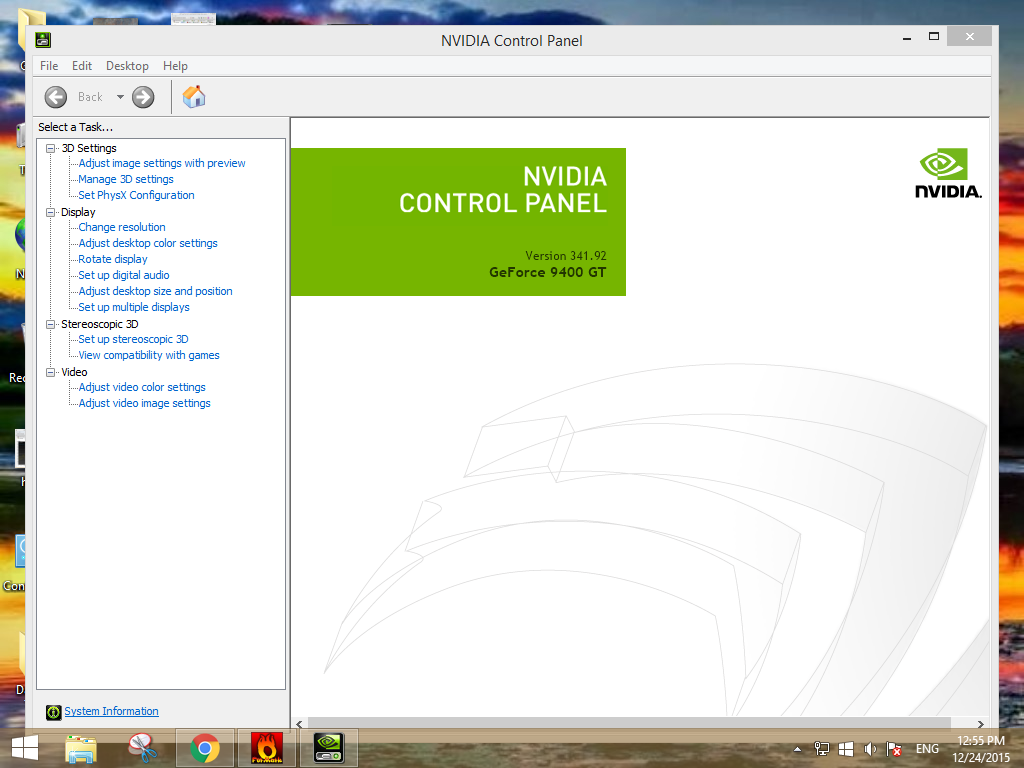Open the Windows Start button
Viewport: 1024px width, 768px height.
click(x=25, y=748)
